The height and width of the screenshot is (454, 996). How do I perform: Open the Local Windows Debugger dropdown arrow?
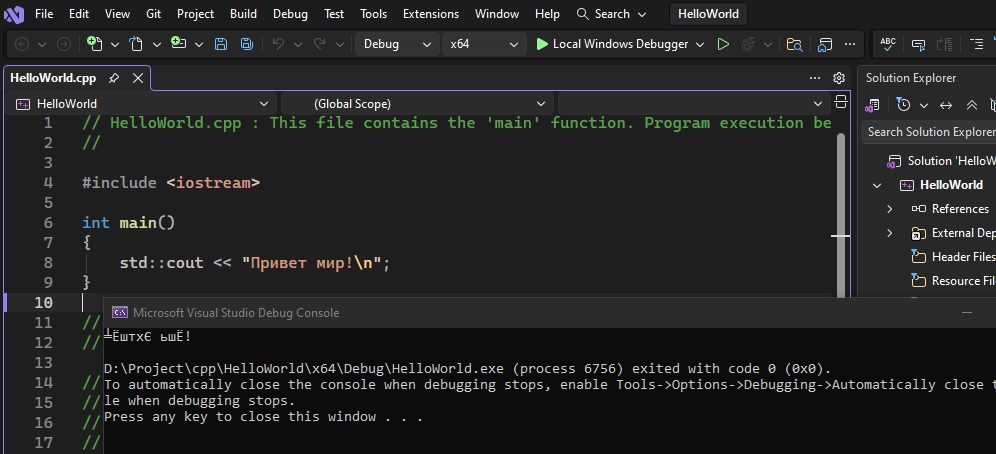(700, 44)
